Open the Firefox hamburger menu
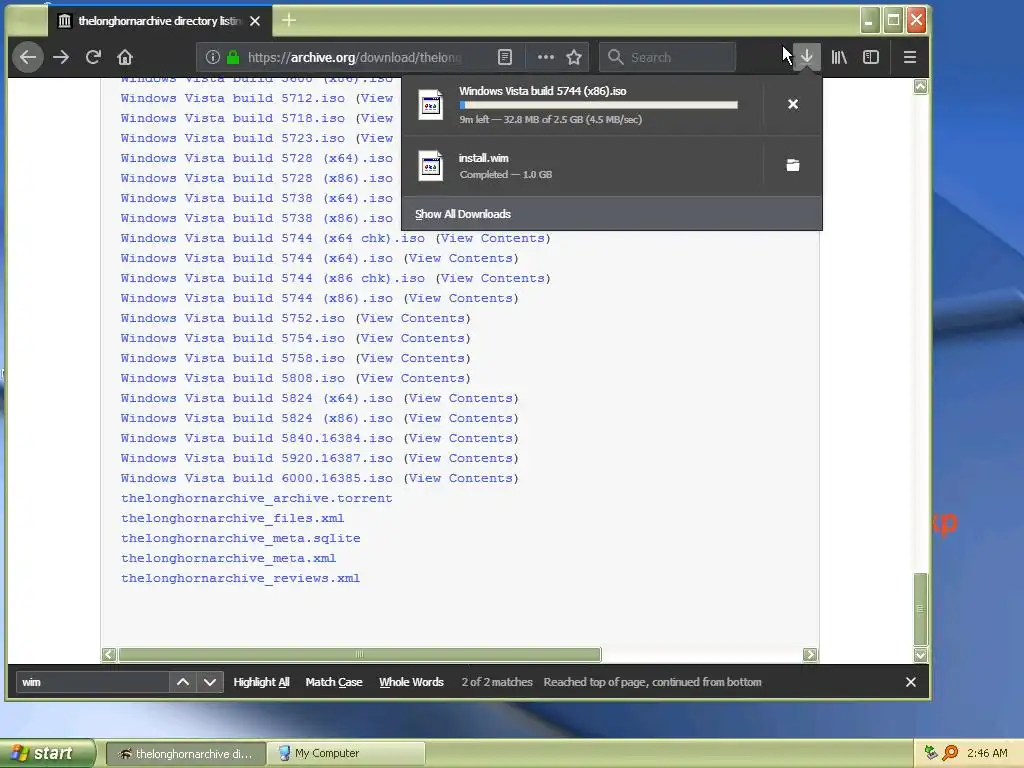1024x768 pixels. 910,57
